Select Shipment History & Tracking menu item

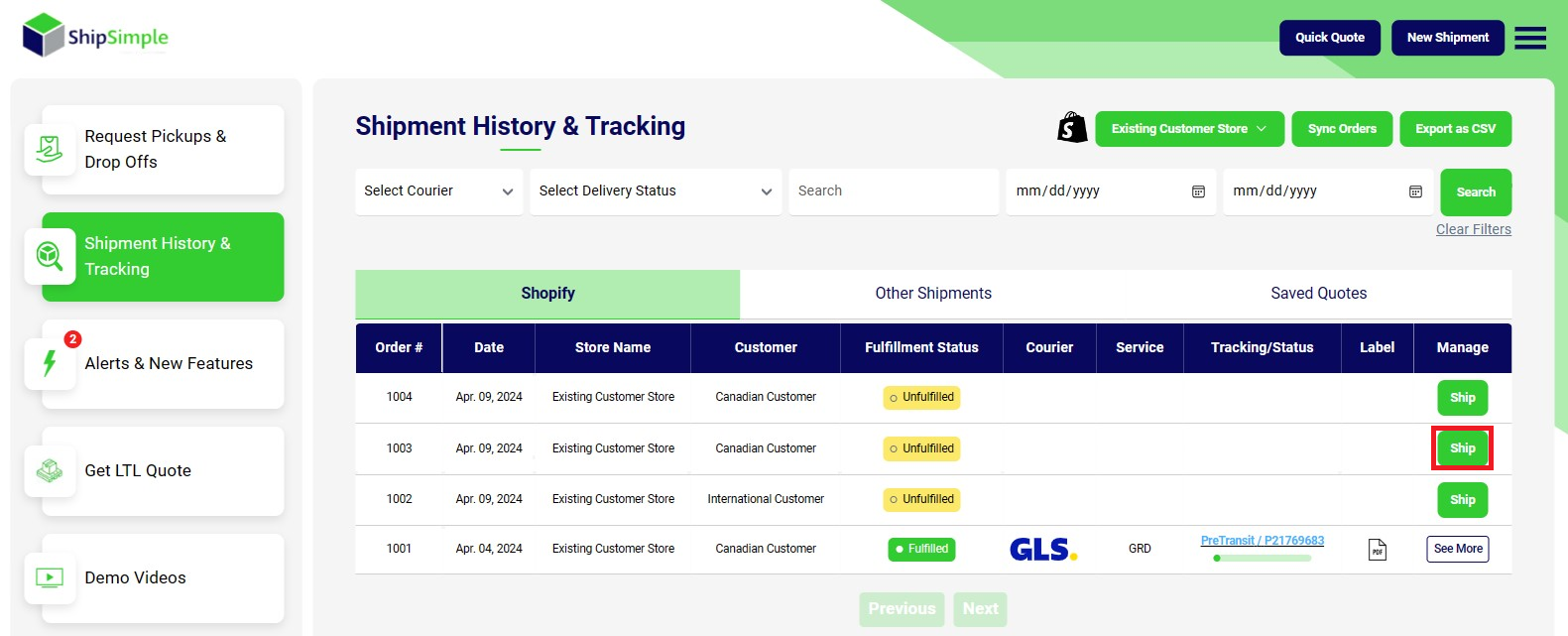(x=163, y=257)
